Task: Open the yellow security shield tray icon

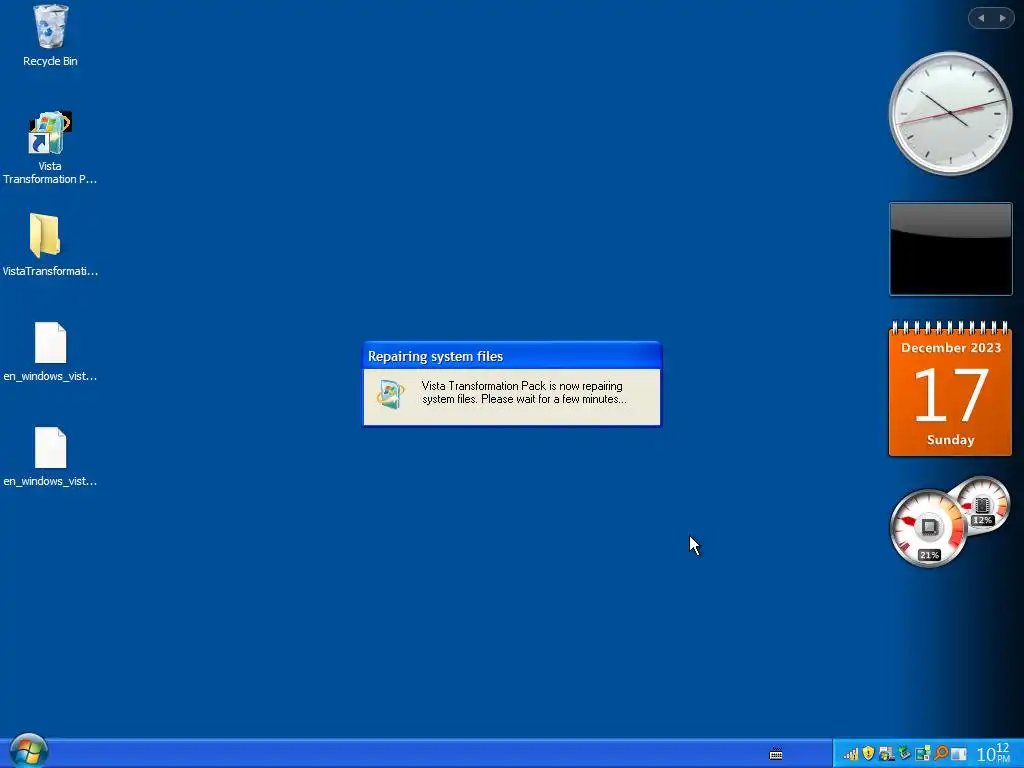Action: (x=868, y=754)
